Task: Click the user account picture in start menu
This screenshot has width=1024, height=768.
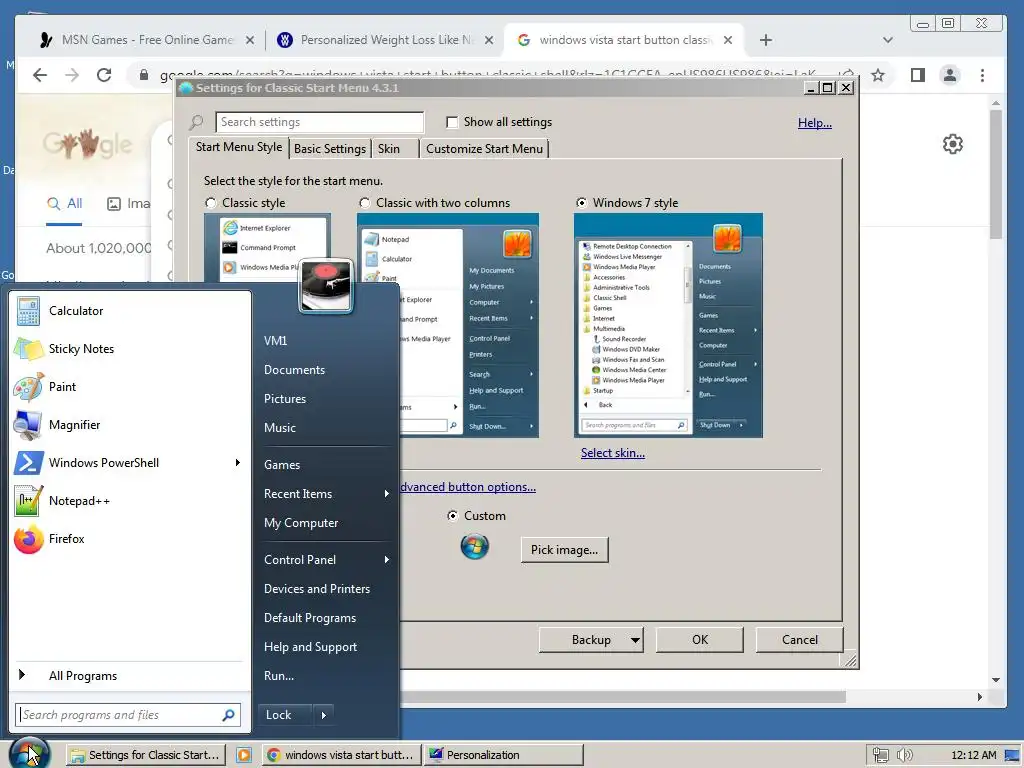Action: click(x=326, y=285)
